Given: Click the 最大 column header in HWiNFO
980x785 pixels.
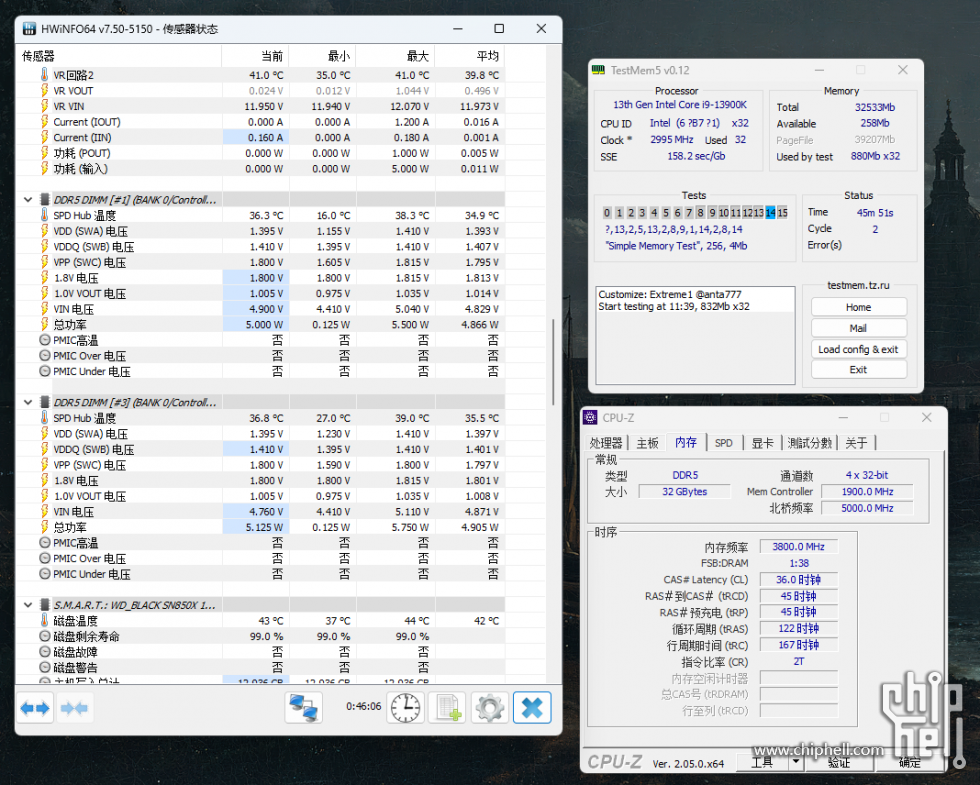Looking at the screenshot, I should point(395,56).
